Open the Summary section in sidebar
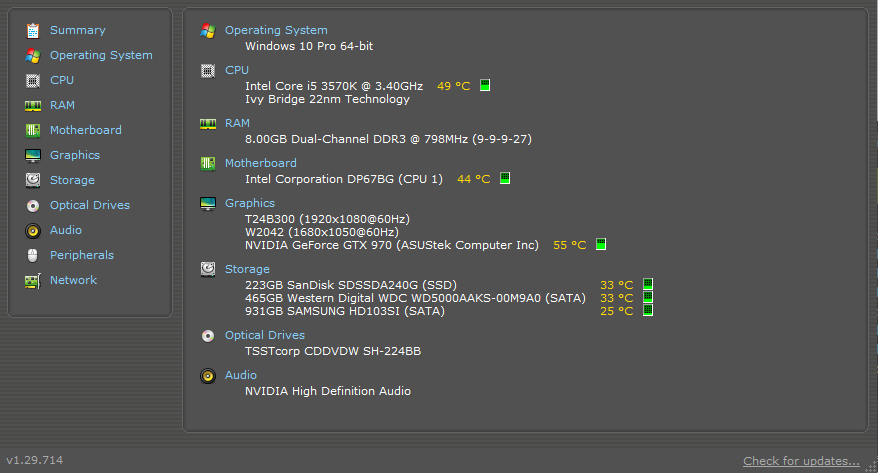This screenshot has height=473, width=878. click(77, 30)
